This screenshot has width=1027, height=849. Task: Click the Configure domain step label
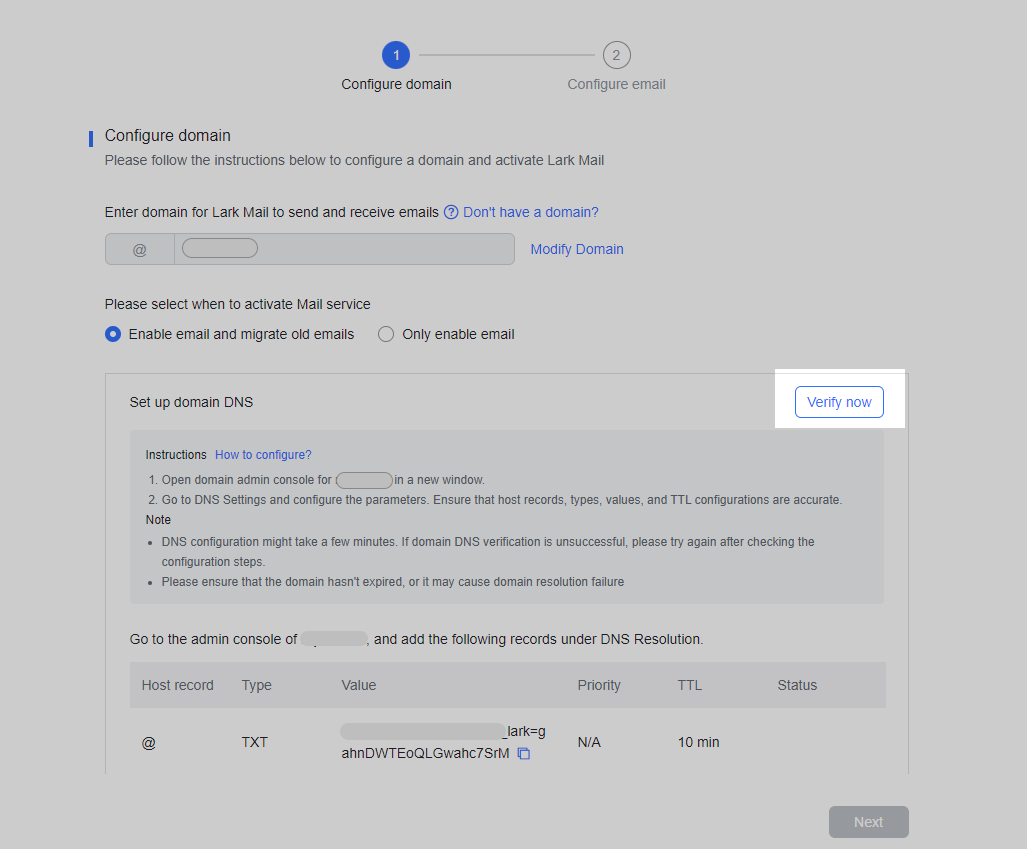[x=396, y=84]
